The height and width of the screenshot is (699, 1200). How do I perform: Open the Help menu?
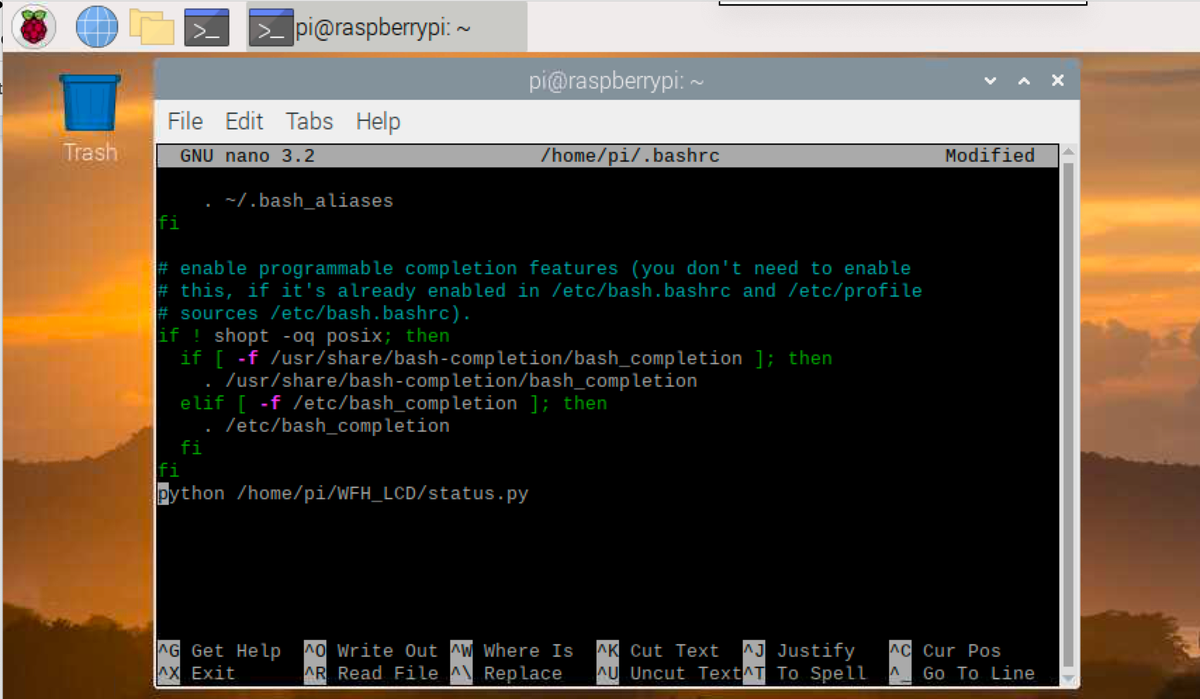(x=378, y=121)
